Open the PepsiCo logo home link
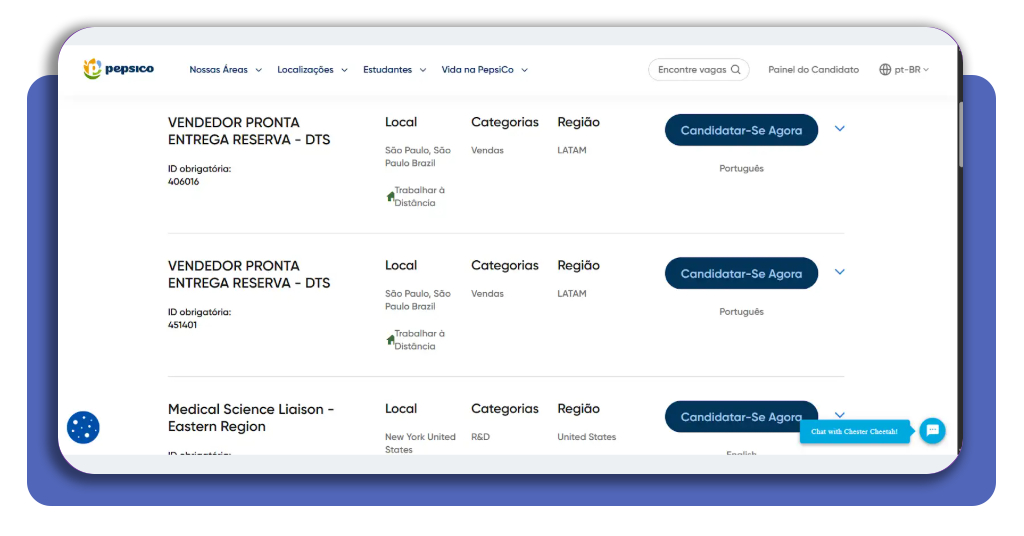Image resolution: width=1024 pixels, height=536 pixels. click(118, 69)
